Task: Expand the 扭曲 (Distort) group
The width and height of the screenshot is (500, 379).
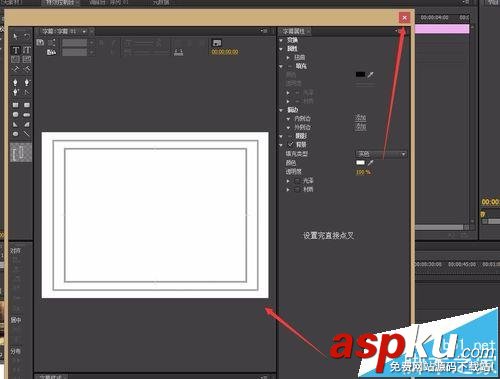Action: (288, 58)
